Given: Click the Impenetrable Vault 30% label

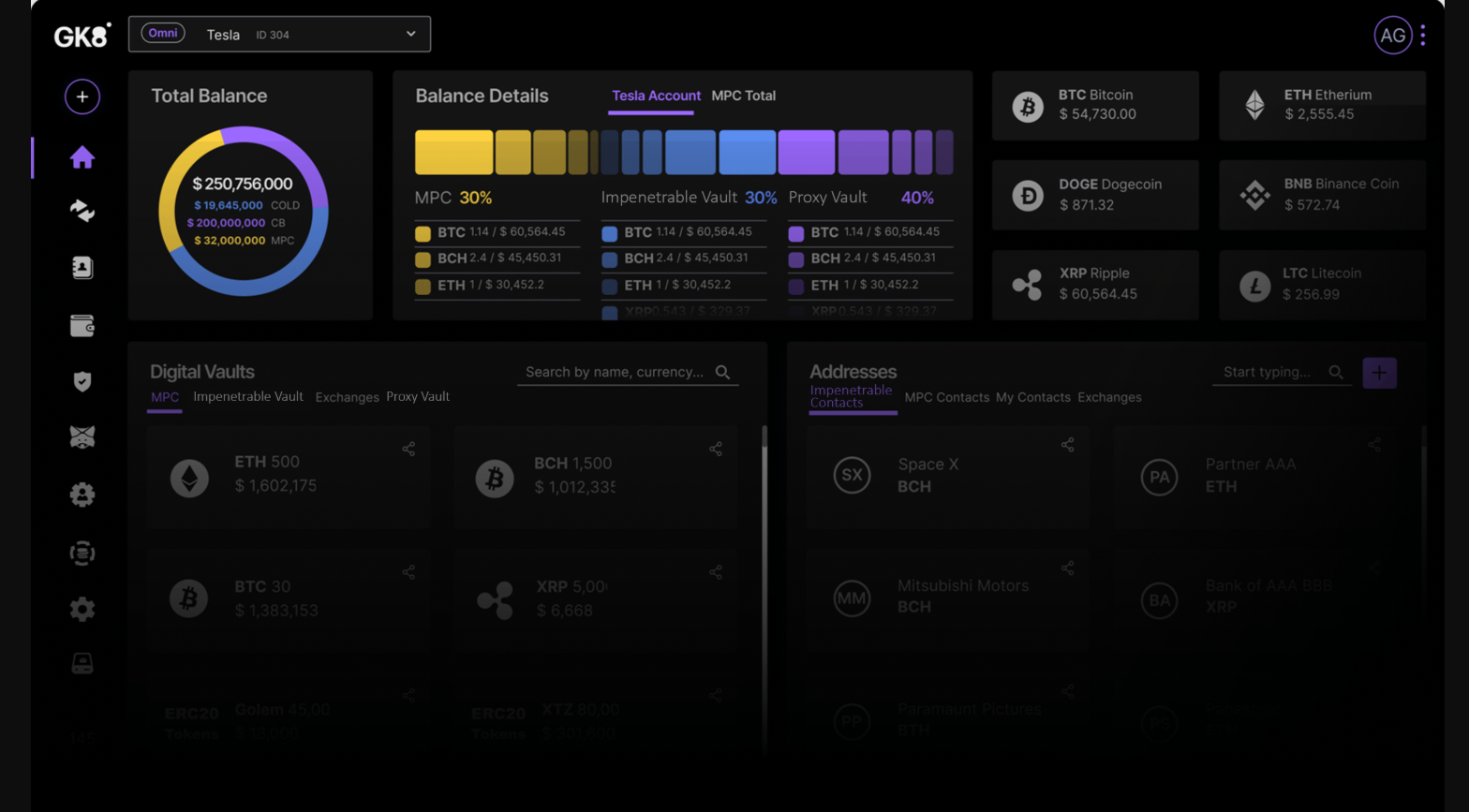Looking at the screenshot, I should click(x=689, y=198).
